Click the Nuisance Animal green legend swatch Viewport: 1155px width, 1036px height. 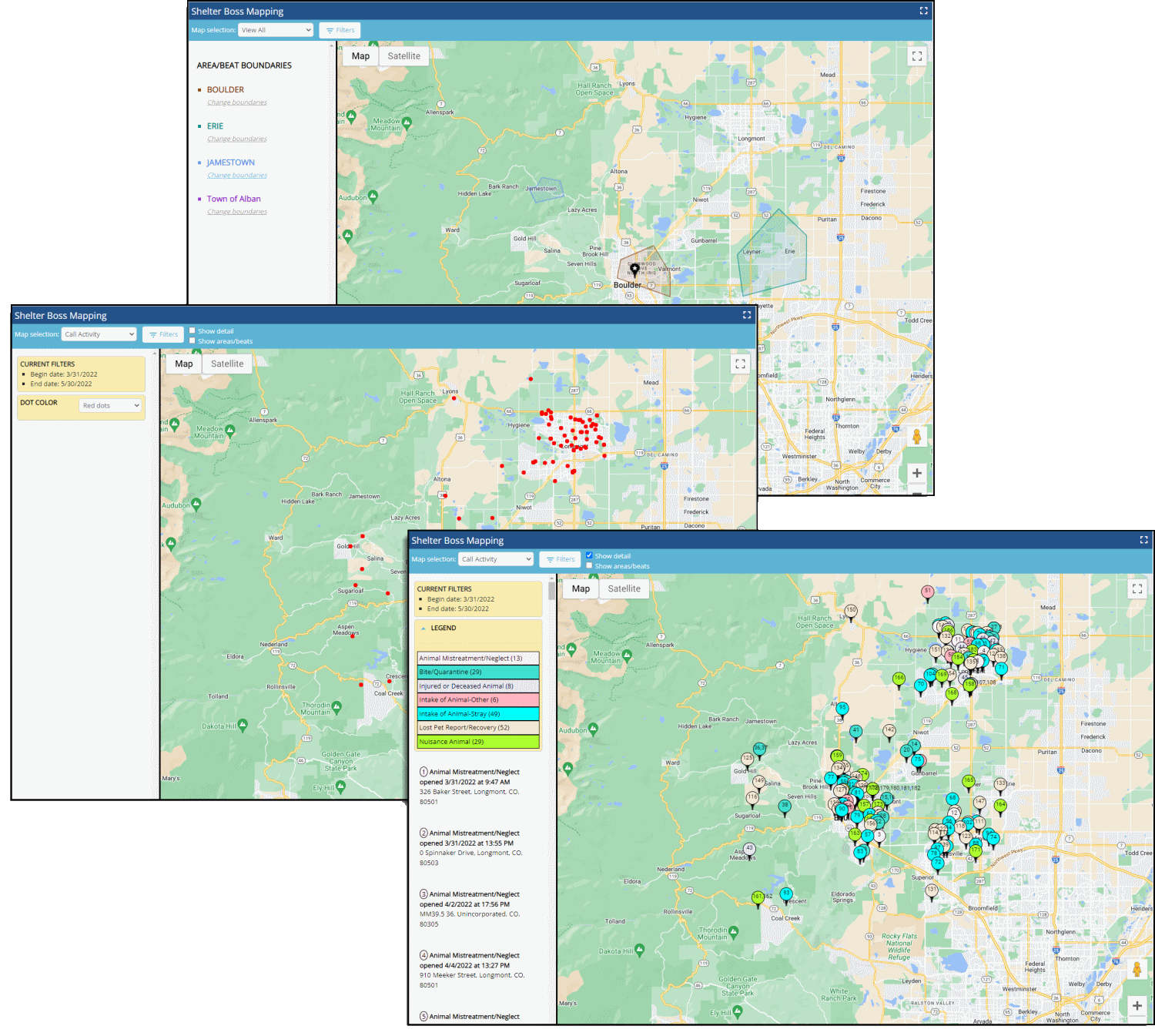477,742
